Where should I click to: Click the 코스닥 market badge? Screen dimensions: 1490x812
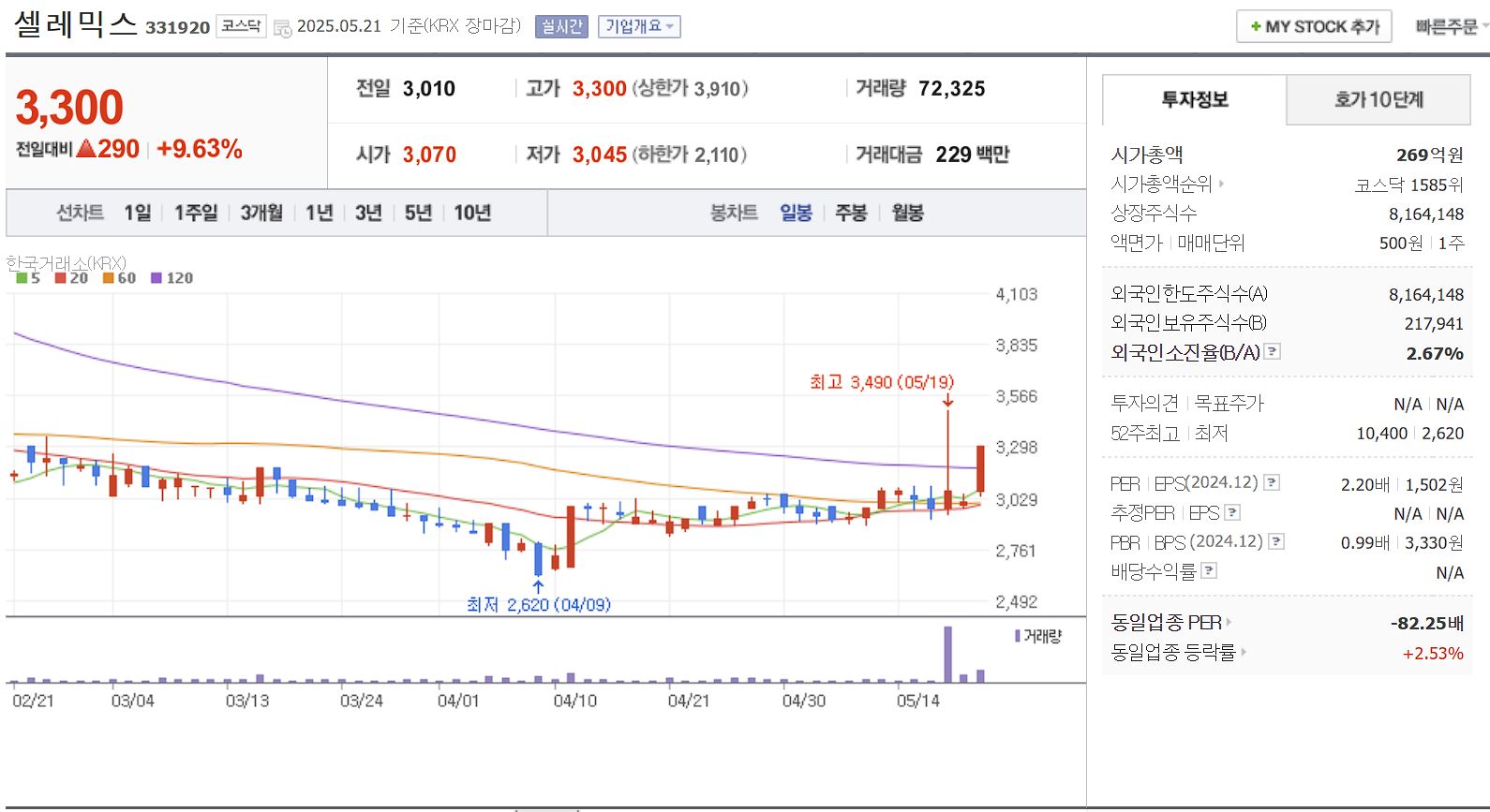[x=241, y=26]
